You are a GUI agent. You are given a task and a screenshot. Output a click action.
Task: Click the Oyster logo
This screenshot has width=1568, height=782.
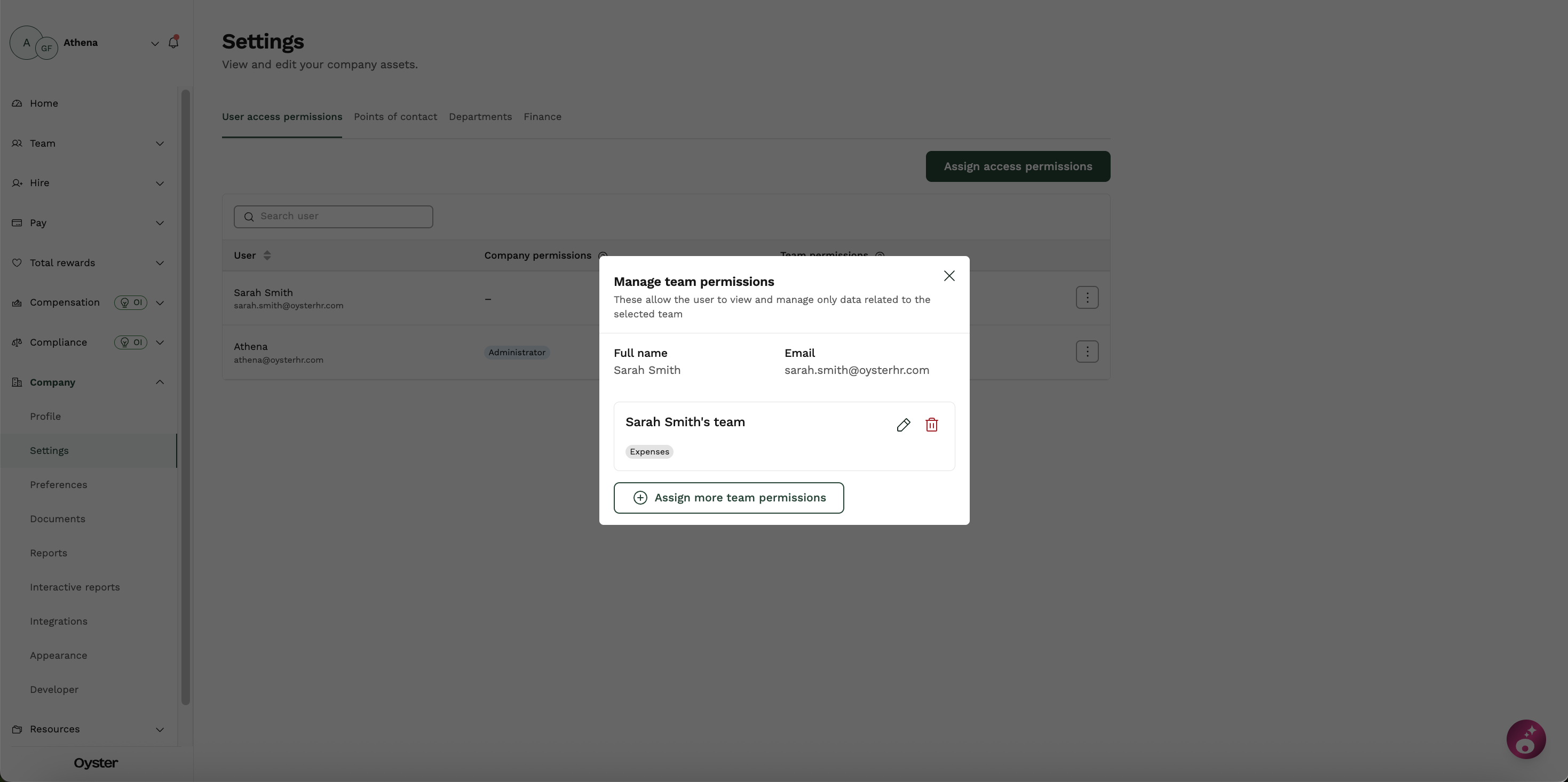96,763
